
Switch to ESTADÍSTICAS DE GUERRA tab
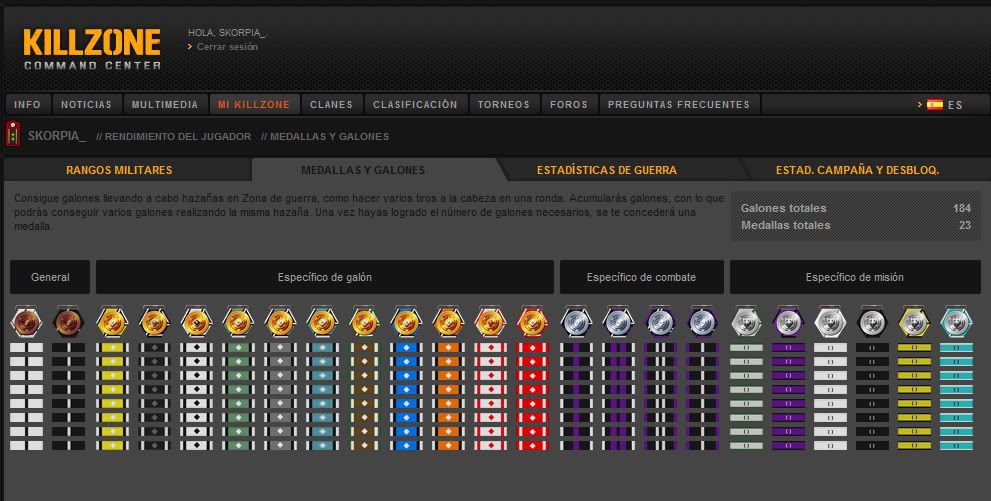[x=607, y=170]
